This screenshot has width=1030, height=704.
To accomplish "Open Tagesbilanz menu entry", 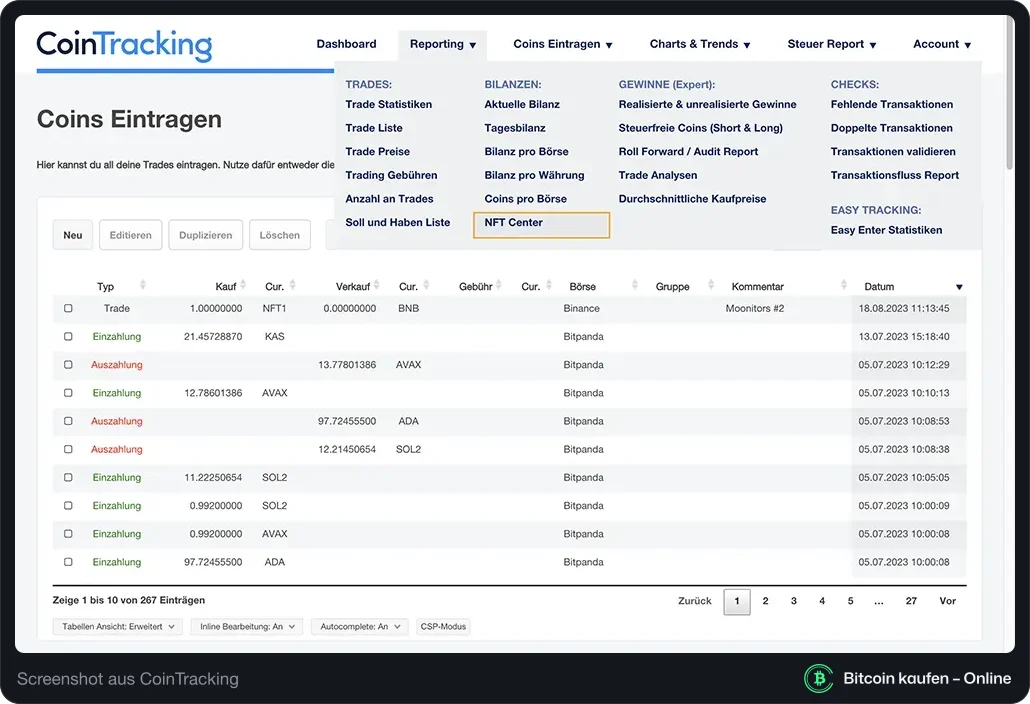I will pos(515,128).
